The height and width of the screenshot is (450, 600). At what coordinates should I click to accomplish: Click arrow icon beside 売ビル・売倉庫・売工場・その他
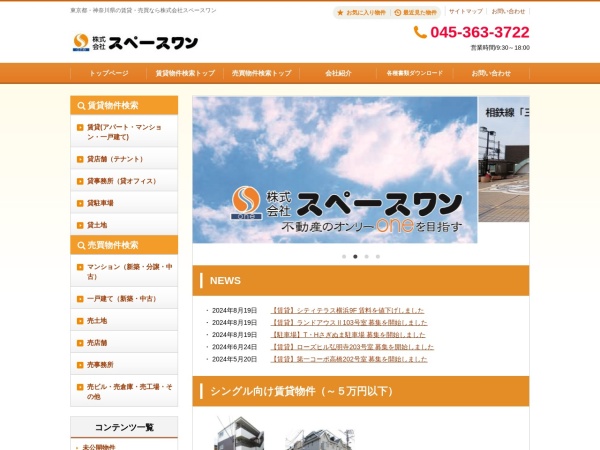click(x=80, y=387)
